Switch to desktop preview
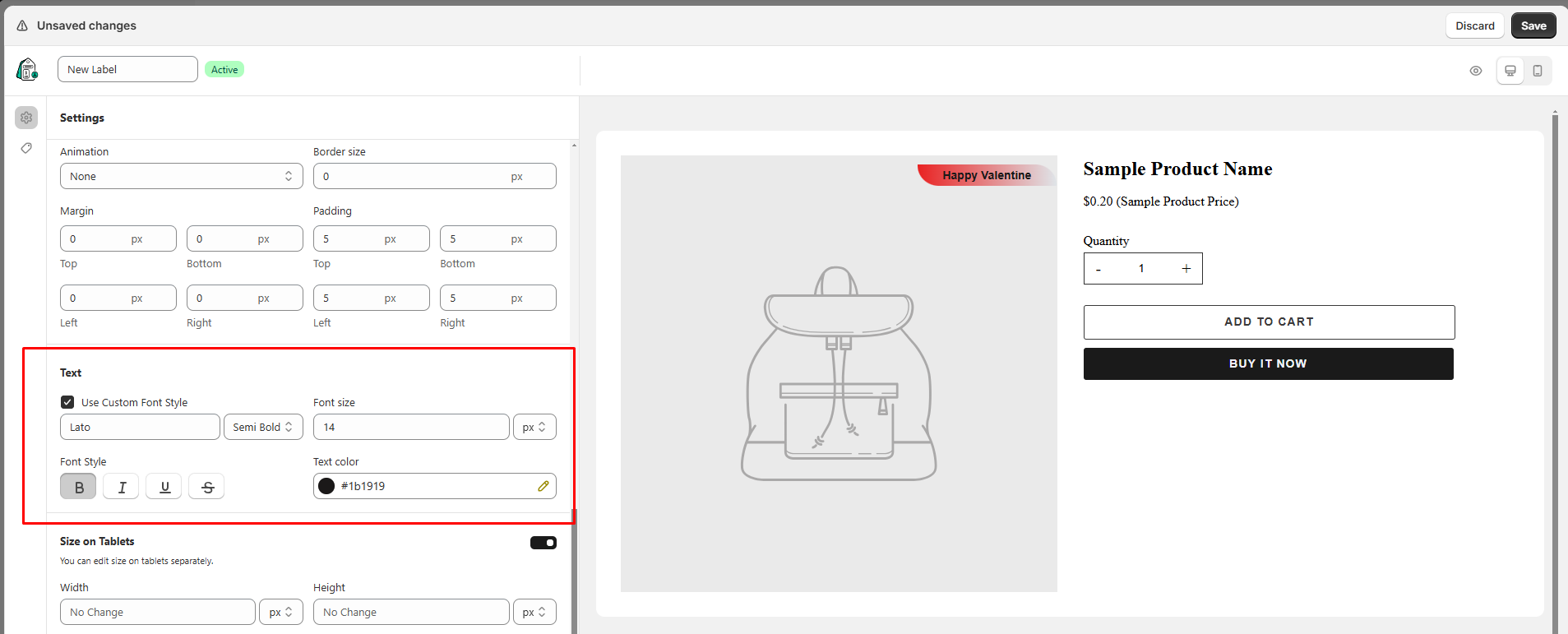The width and height of the screenshot is (1568, 634). (x=1510, y=71)
